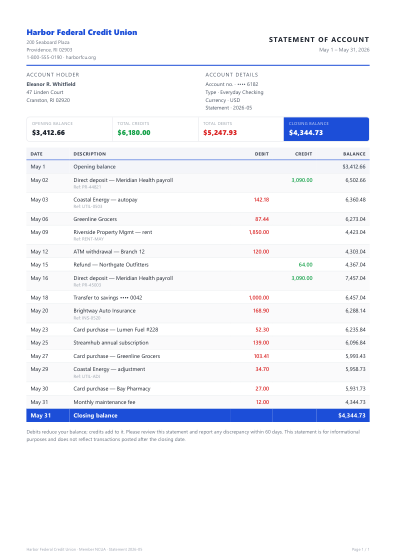The image size is (396, 560).
Task: Select the May 16 Meridian Health payroll description
Action: [x=123, y=278]
